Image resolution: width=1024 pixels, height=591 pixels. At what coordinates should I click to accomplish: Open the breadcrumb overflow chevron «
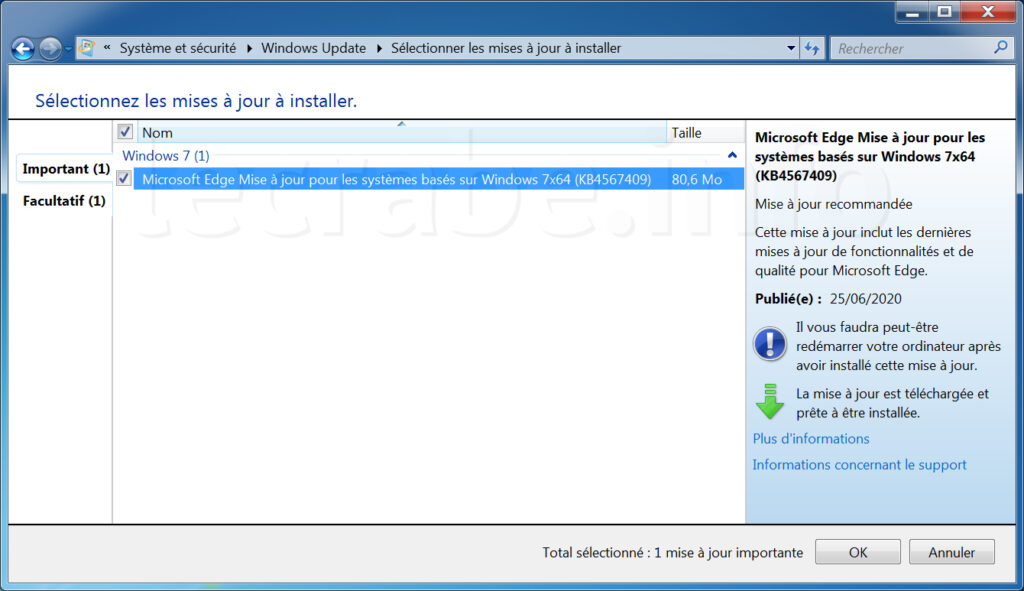107,48
